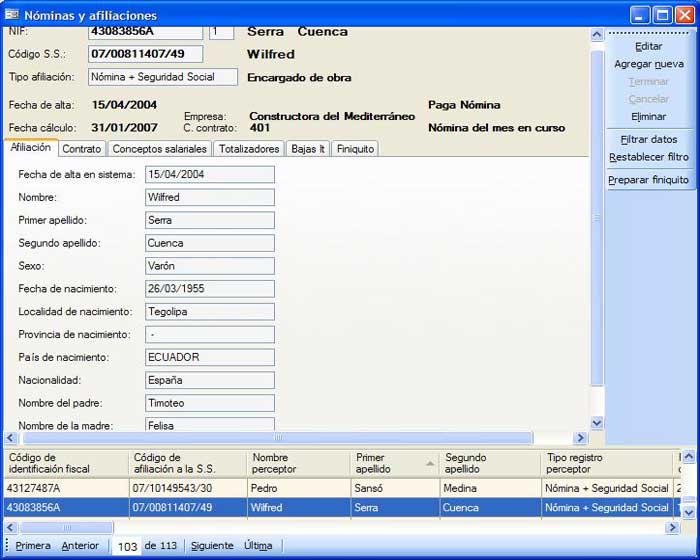Click Agregar nueva to add a record
Image resolution: width=700 pixels, height=560 pixels.
(x=648, y=64)
